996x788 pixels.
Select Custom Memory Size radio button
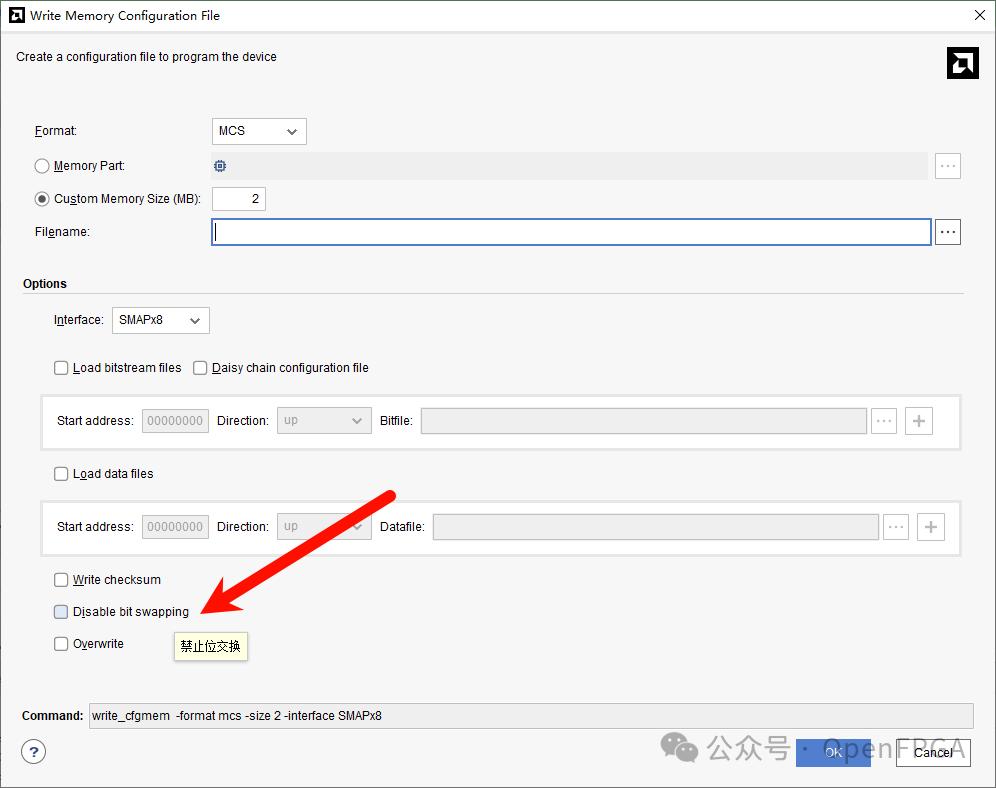42,199
